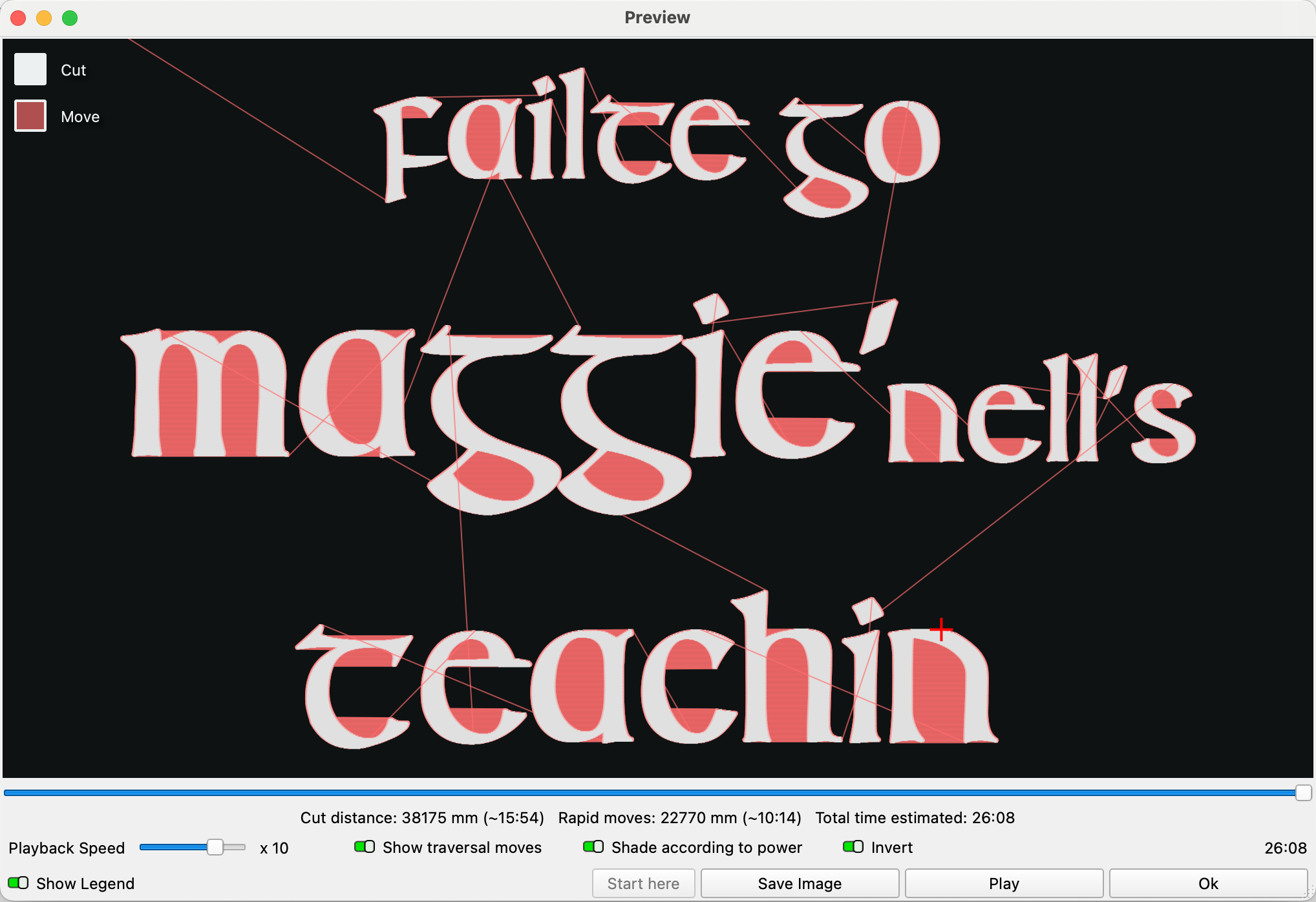Click the x 10 speed multiplier label
The height and width of the screenshot is (902, 1316).
tap(274, 848)
